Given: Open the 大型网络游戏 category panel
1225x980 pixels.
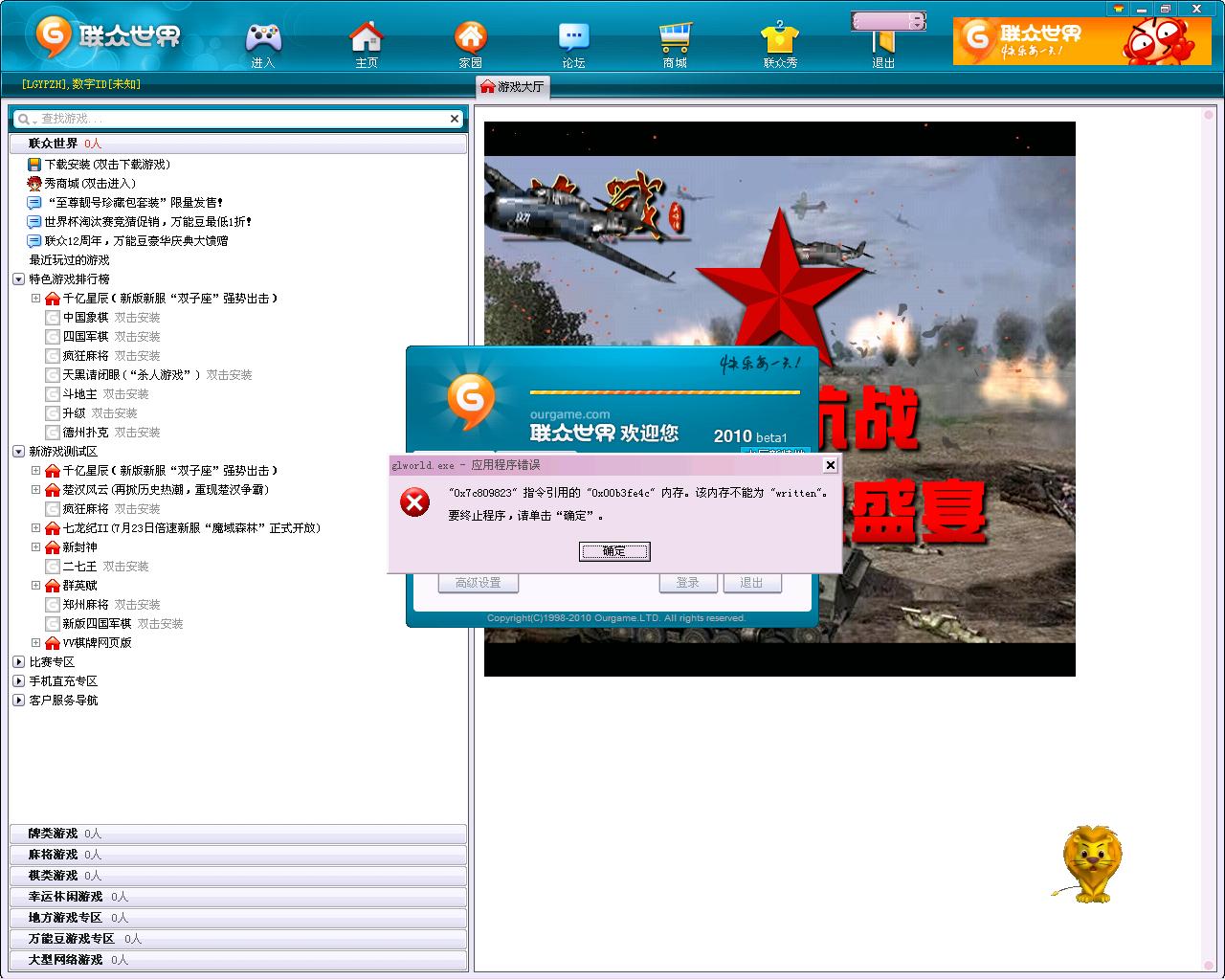Looking at the screenshot, I should [x=238, y=960].
